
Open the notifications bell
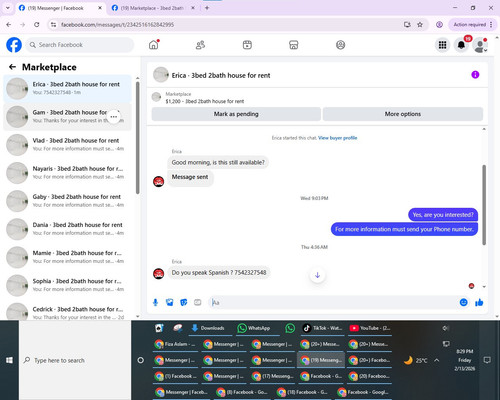click(x=461, y=45)
